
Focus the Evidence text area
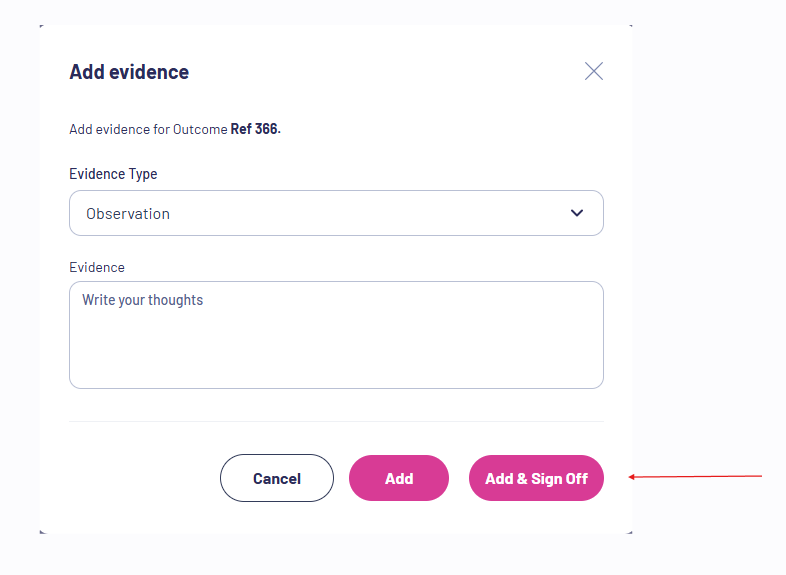[336, 335]
